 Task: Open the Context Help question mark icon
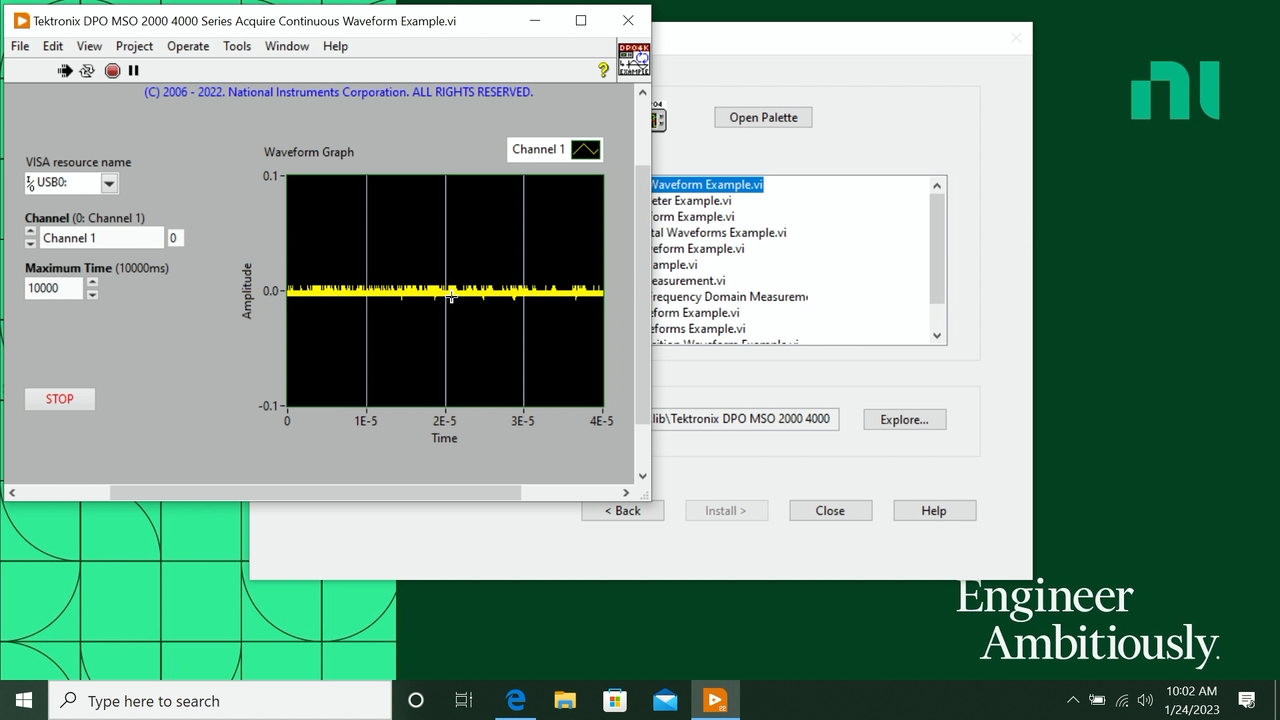click(x=603, y=70)
